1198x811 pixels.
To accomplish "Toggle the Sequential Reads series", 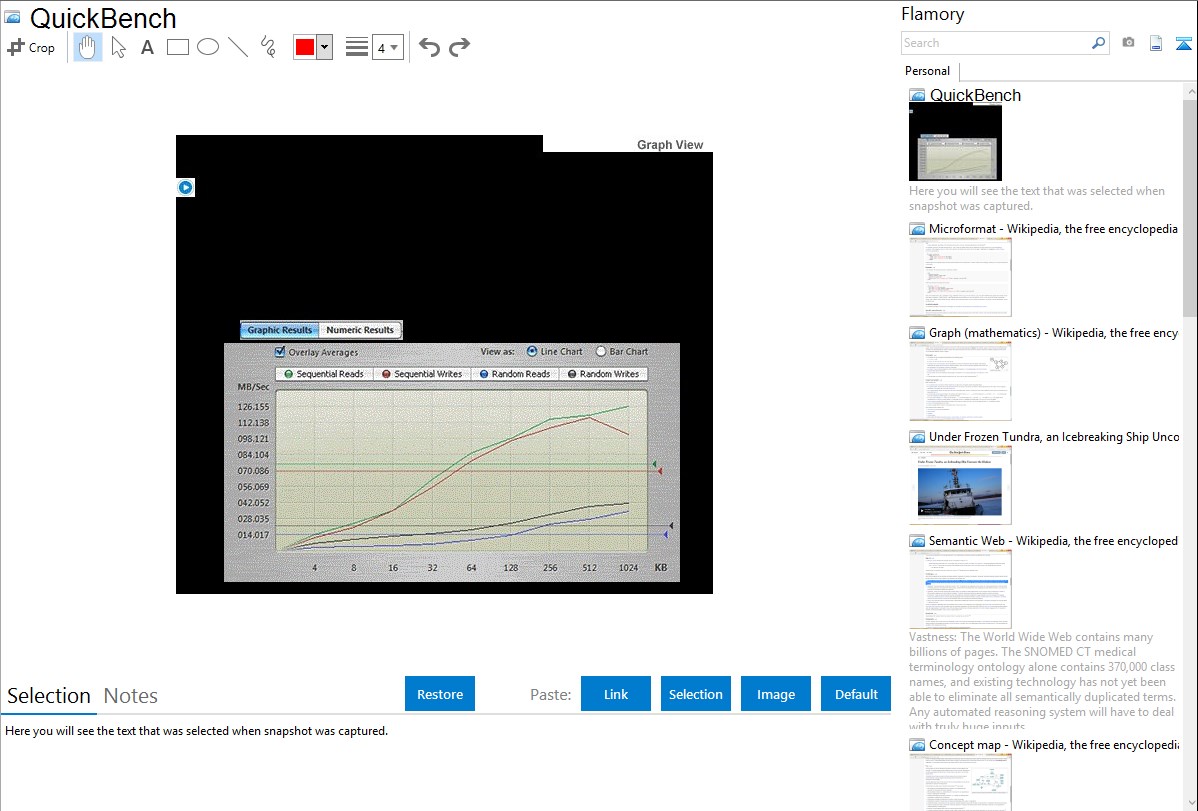I will [x=324, y=374].
